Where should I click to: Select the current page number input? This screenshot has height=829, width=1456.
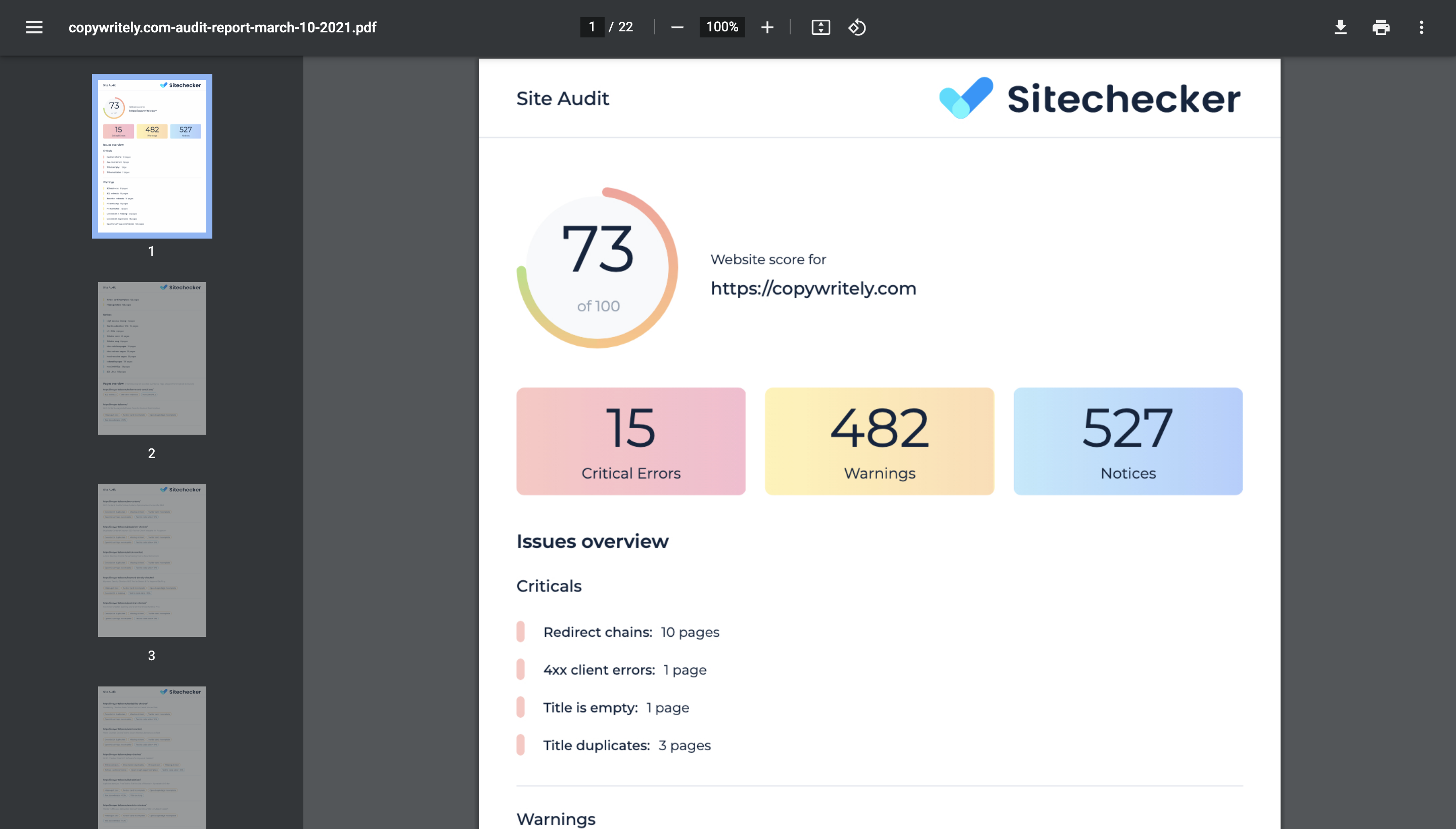pyautogui.click(x=591, y=27)
